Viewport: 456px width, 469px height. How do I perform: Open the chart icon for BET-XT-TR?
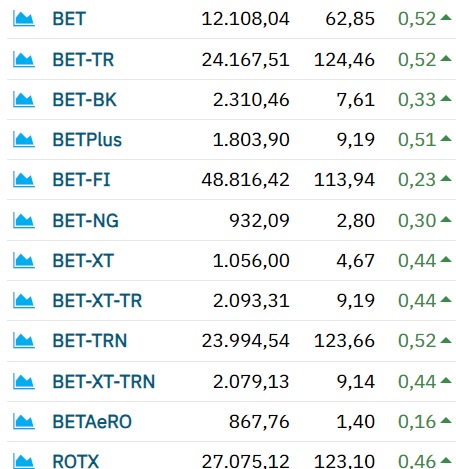(x=24, y=301)
